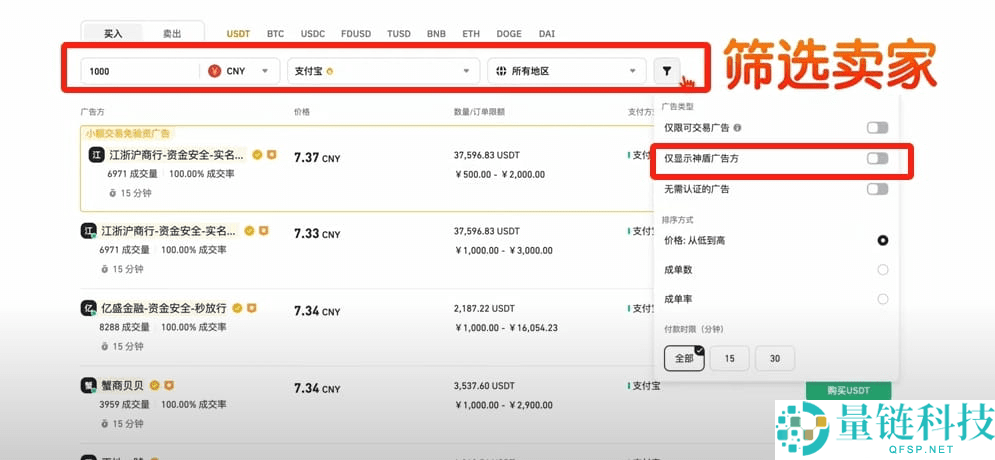This screenshot has width=995, height=460.
Task: Click the CNY yuan currency icon
Action: pyautogui.click(x=214, y=71)
